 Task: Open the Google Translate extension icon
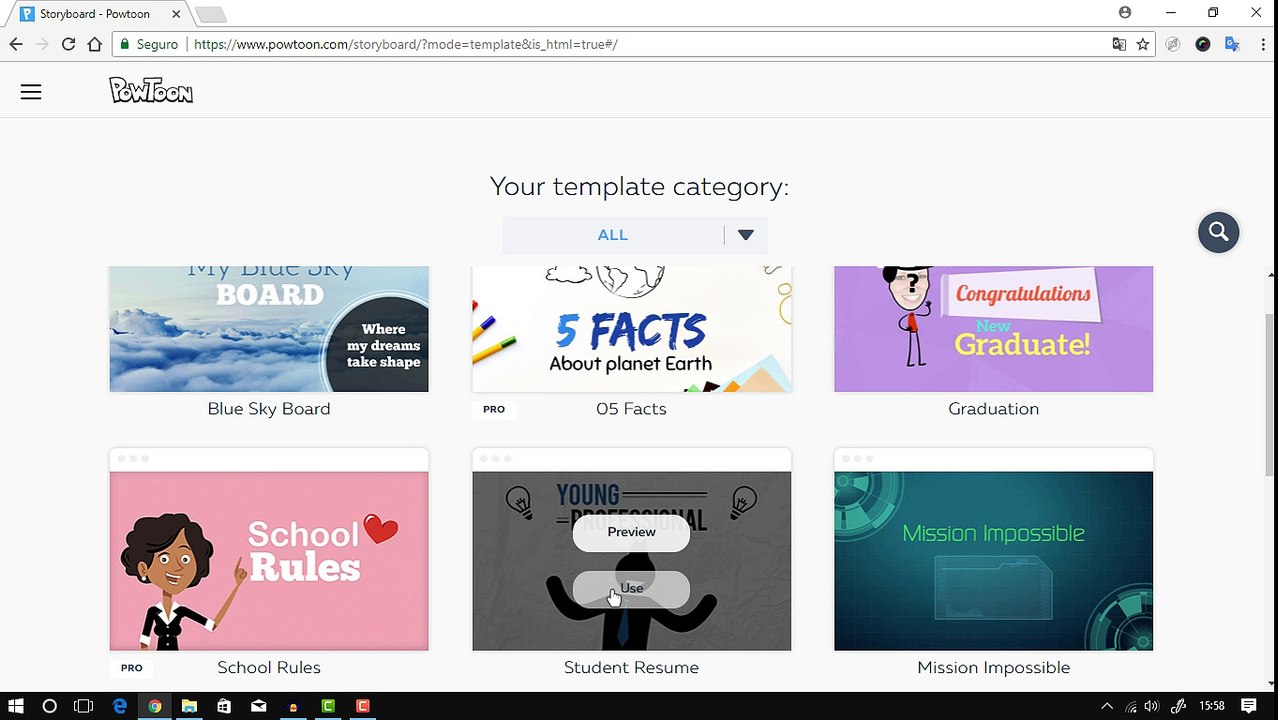(x=1232, y=44)
